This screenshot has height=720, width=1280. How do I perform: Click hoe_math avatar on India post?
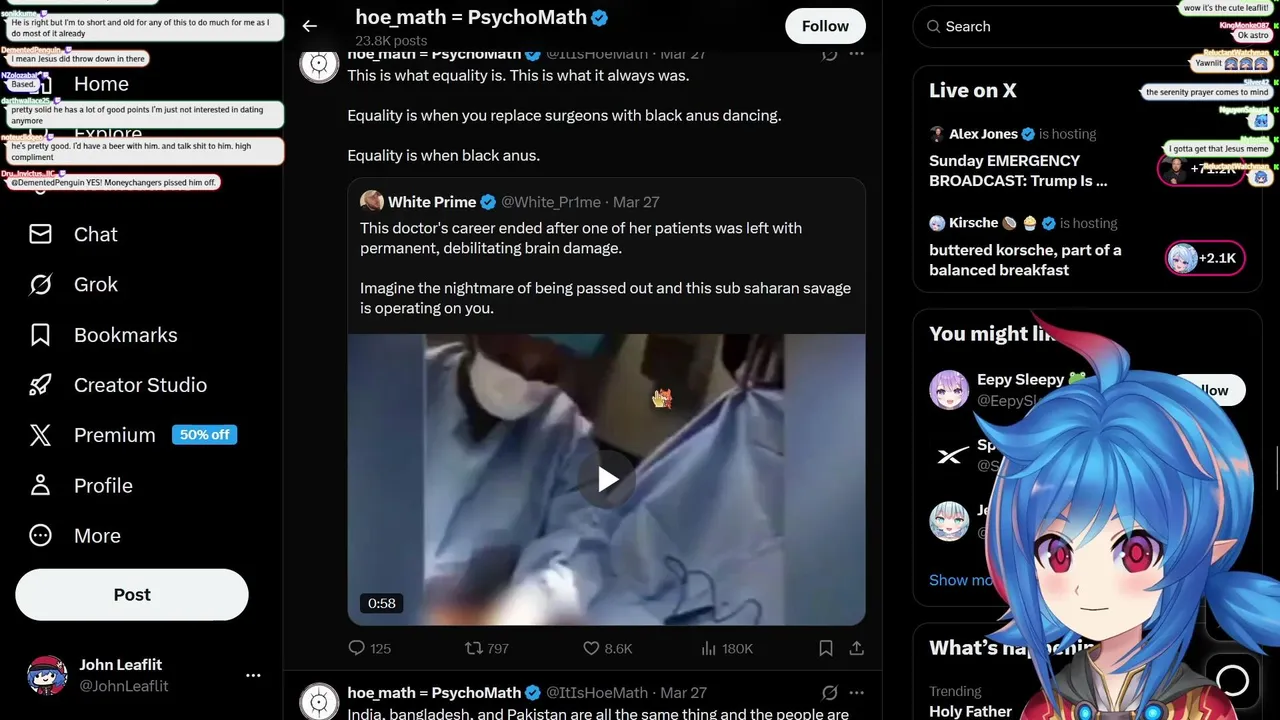click(x=319, y=701)
